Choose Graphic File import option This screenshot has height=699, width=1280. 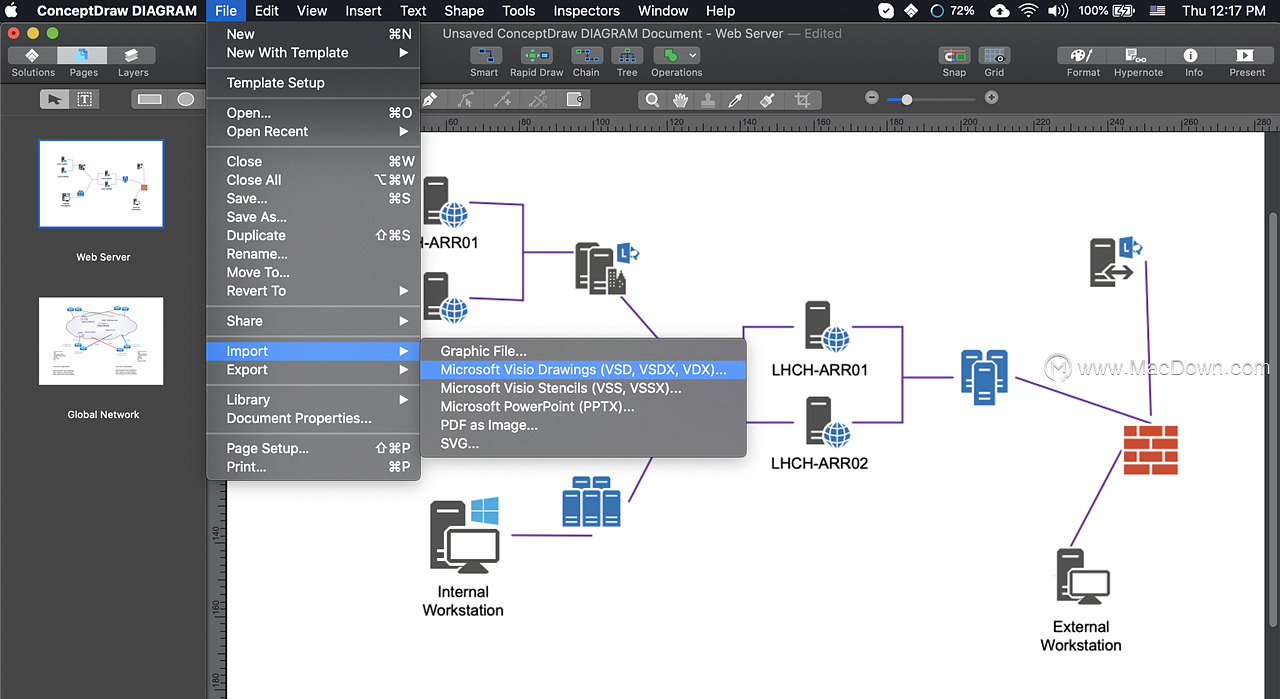(583, 351)
